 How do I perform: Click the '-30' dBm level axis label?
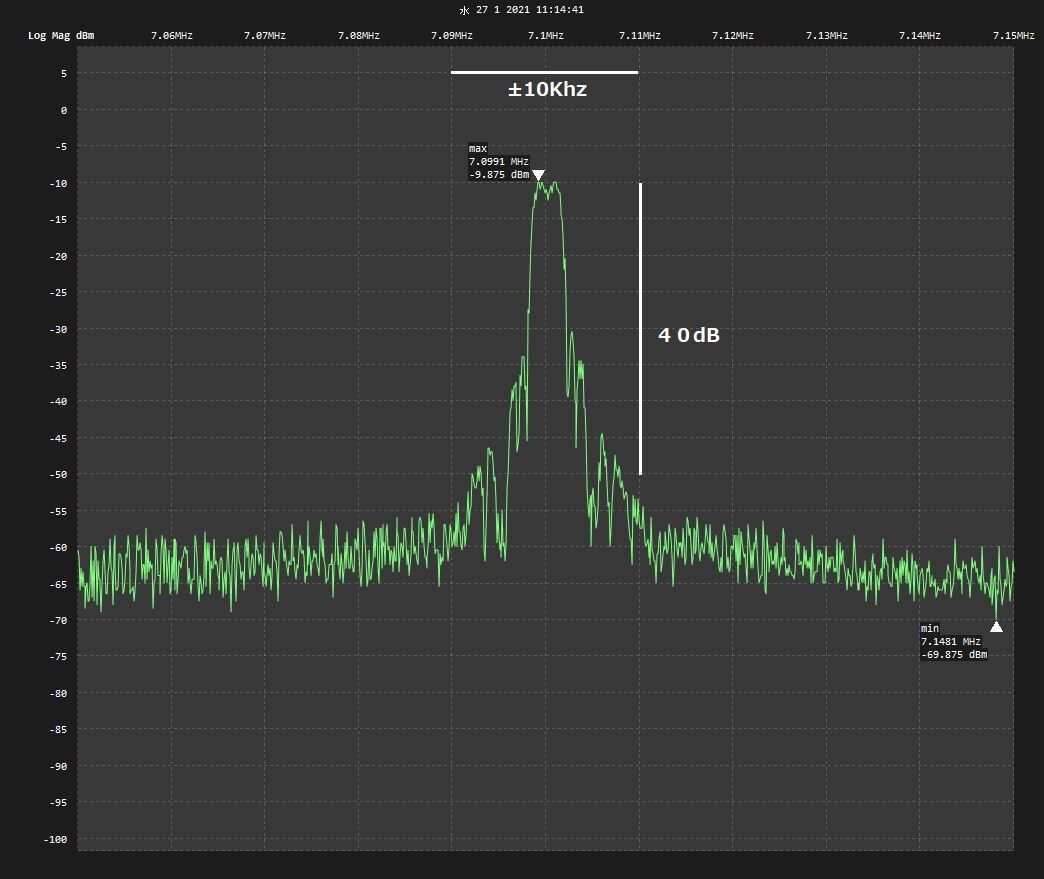pyautogui.click(x=59, y=329)
